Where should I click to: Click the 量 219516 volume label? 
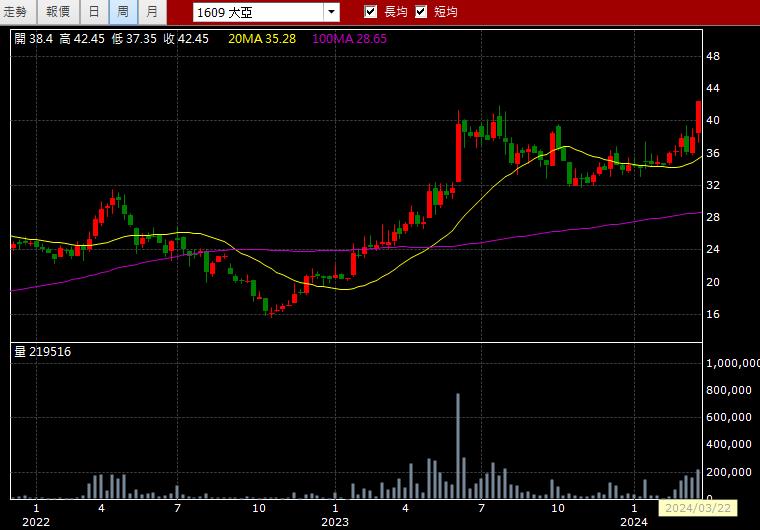click(43, 352)
